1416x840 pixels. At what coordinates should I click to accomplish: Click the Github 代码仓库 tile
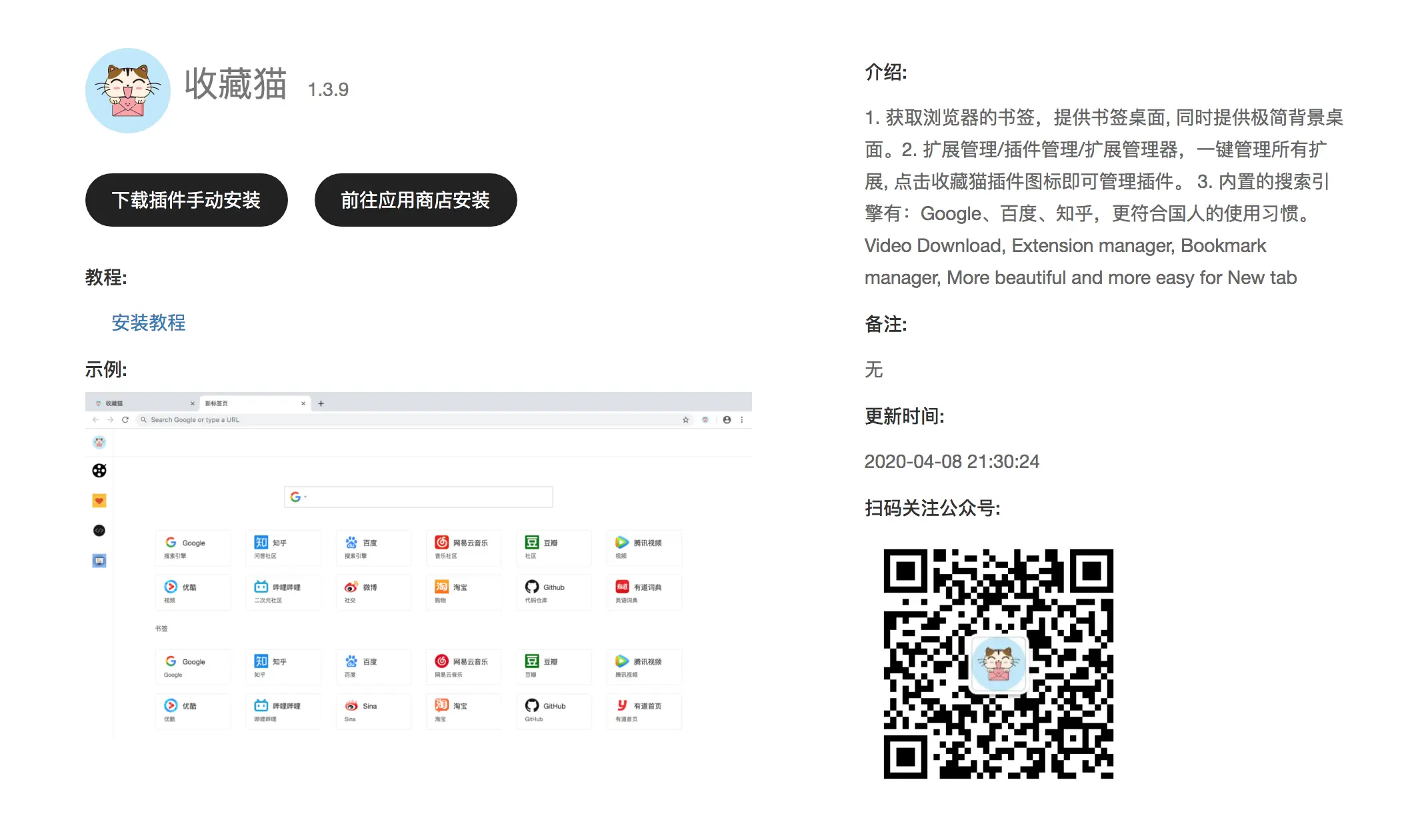coord(553,593)
